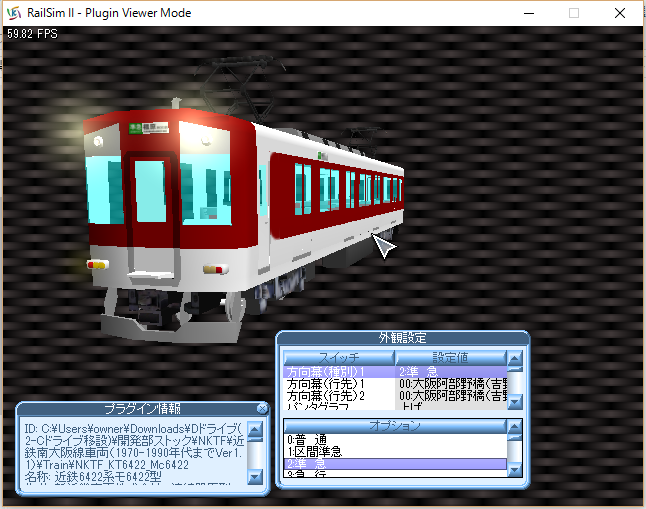Image resolution: width=646 pixels, height=509 pixels.
Task: Click the 設定値 column header
Action: [450, 357]
